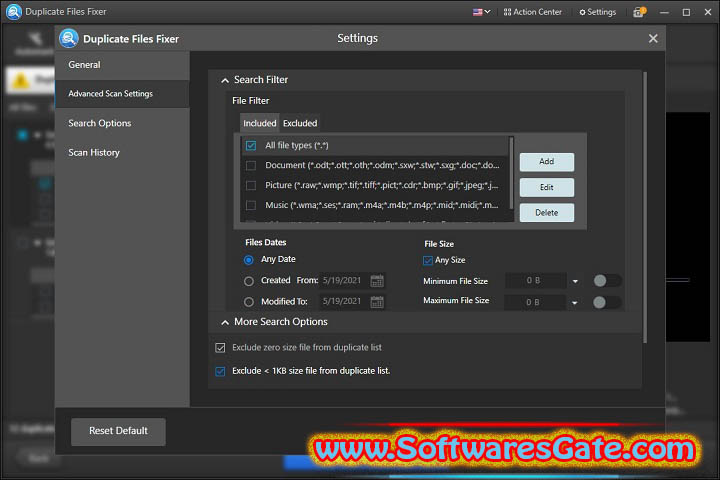Open Maximum File Size unit dropdown
The height and width of the screenshot is (480, 720).
(574, 303)
